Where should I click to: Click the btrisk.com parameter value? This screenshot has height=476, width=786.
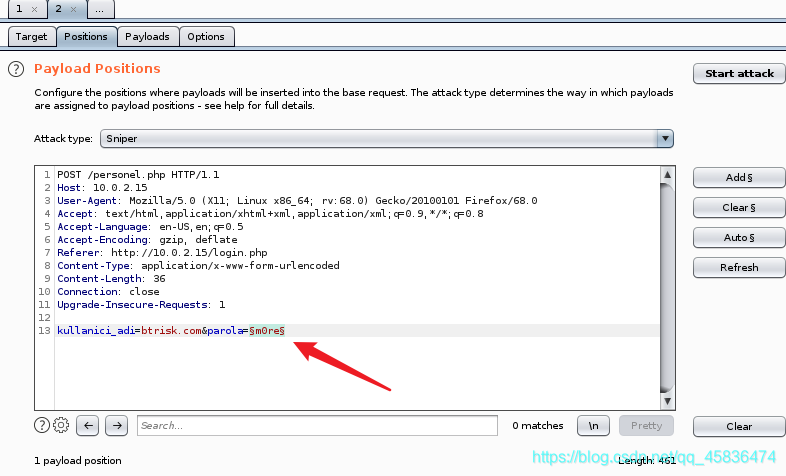click(x=171, y=331)
